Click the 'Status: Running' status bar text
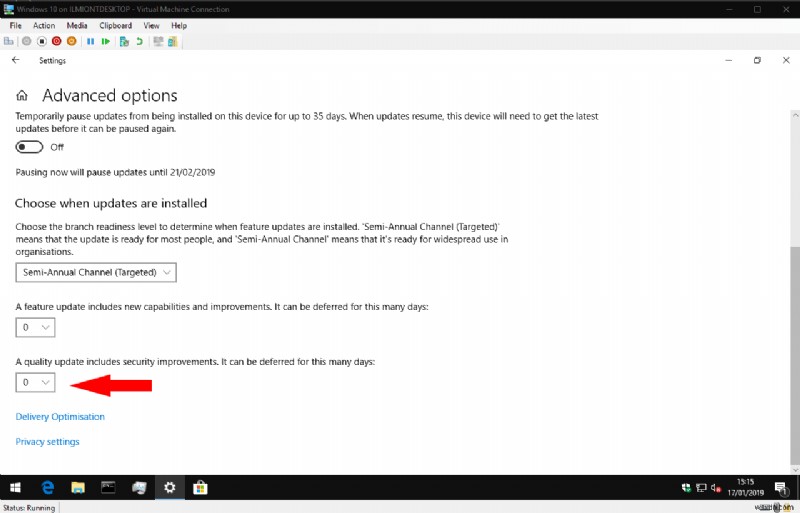 pos(29,508)
